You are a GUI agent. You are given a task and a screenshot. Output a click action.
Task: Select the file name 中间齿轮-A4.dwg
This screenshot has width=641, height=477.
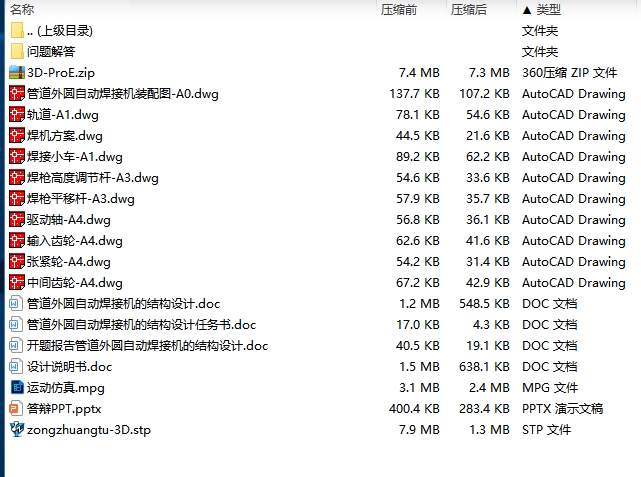click(75, 283)
